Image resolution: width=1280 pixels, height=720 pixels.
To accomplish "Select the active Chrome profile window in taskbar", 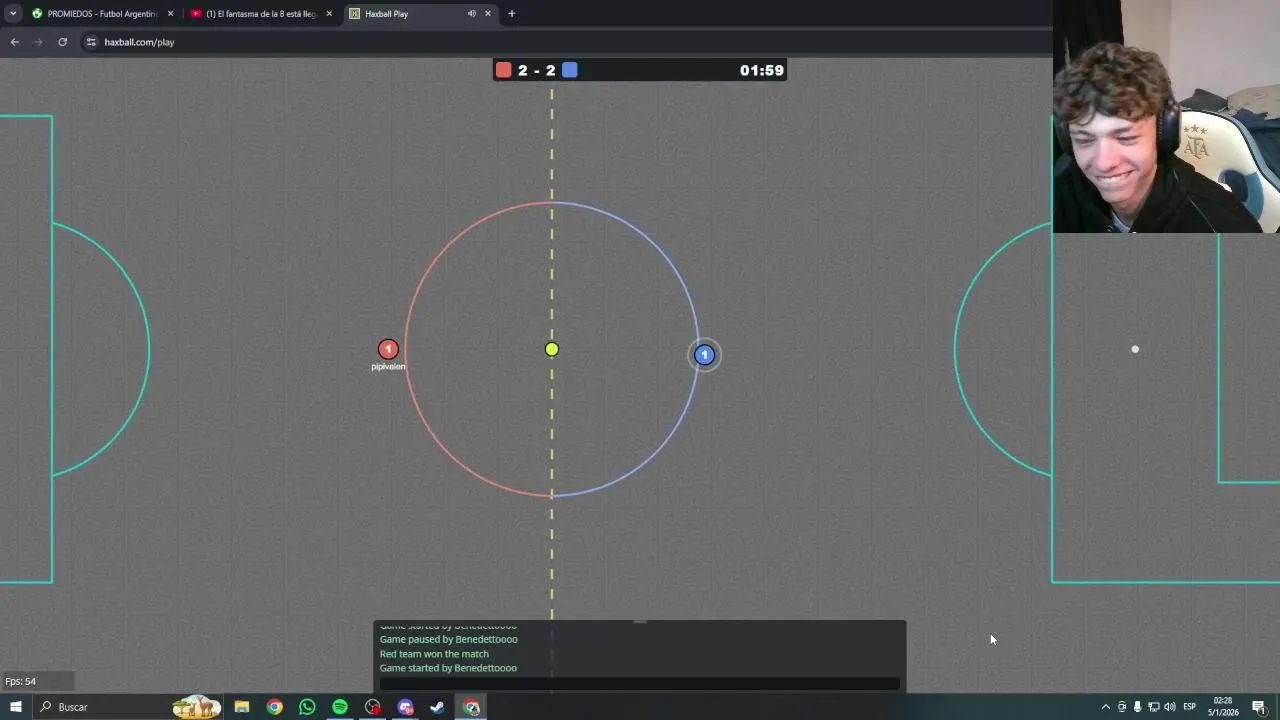I will point(471,707).
